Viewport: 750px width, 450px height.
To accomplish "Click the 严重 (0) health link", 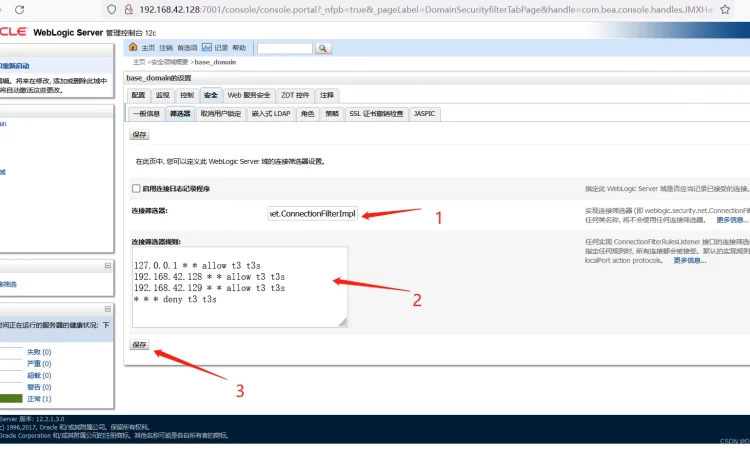I will [x=39, y=364].
